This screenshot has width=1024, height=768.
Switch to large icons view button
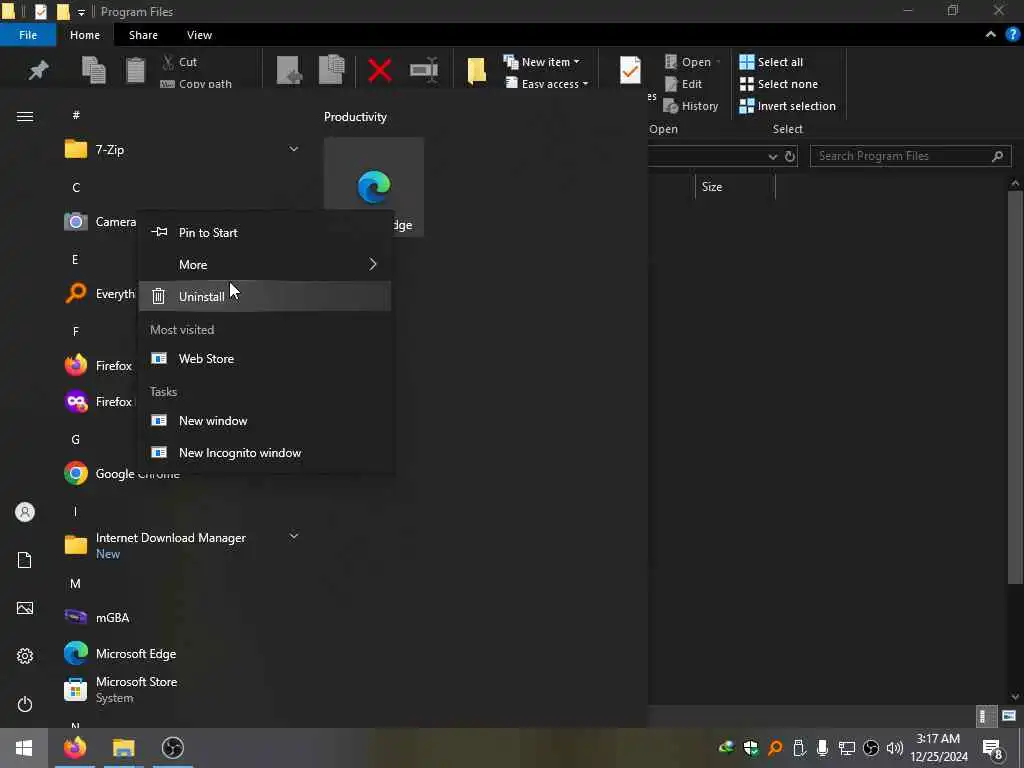[x=1009, y=716]
